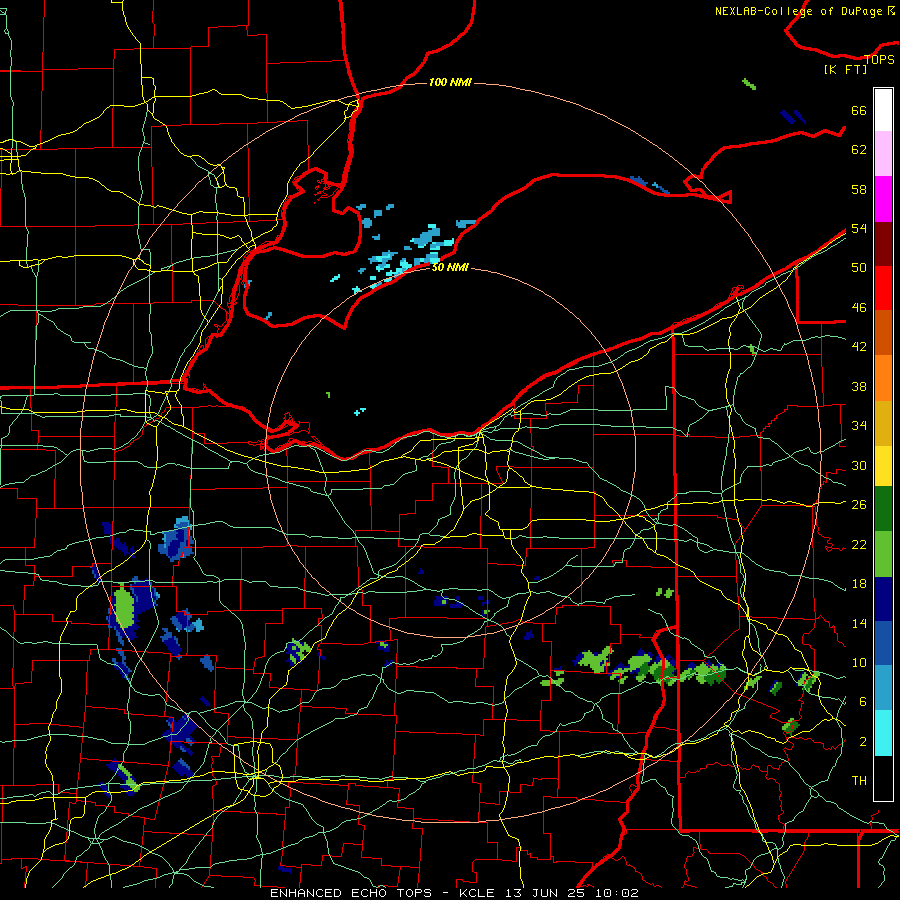Viewport: 900px width, 900px height.
Task: Click the burnt orange 42-46 kft swatch
Action: click(883, 333)
